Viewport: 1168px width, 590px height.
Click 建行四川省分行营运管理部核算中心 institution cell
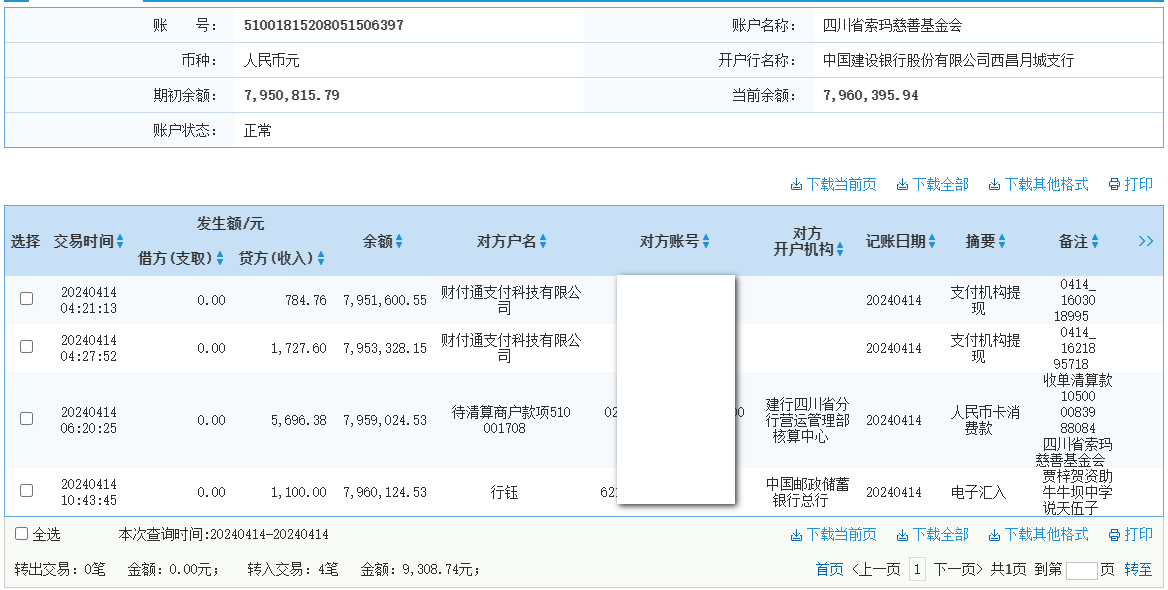tap(807, 420)
